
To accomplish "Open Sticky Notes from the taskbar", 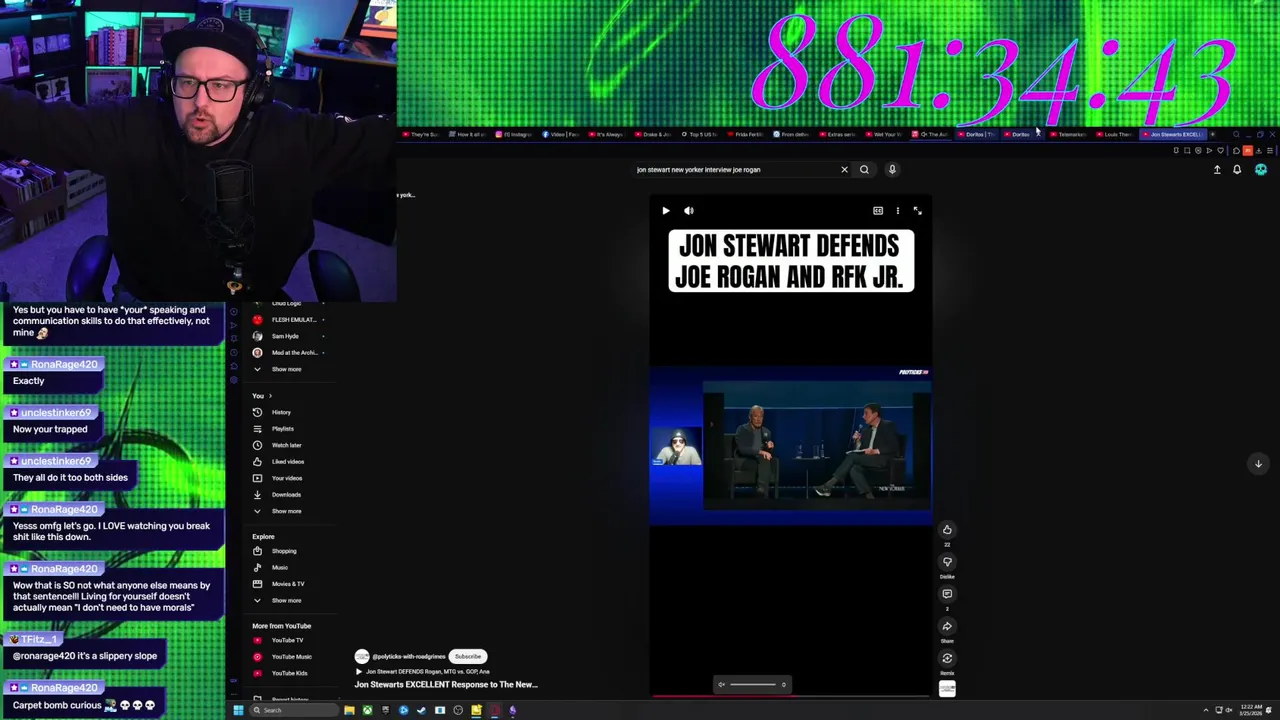I will 476,711.
